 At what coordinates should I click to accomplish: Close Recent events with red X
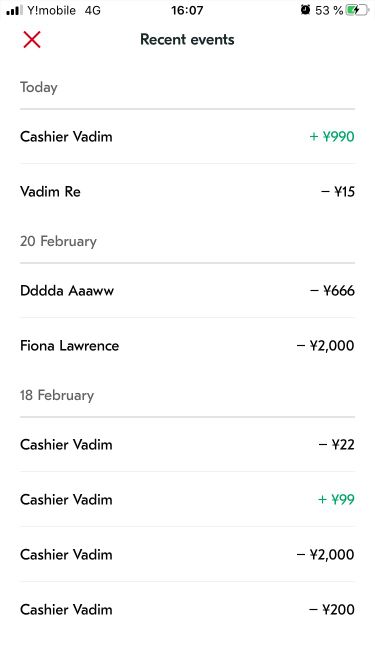[x=32, y=40]
